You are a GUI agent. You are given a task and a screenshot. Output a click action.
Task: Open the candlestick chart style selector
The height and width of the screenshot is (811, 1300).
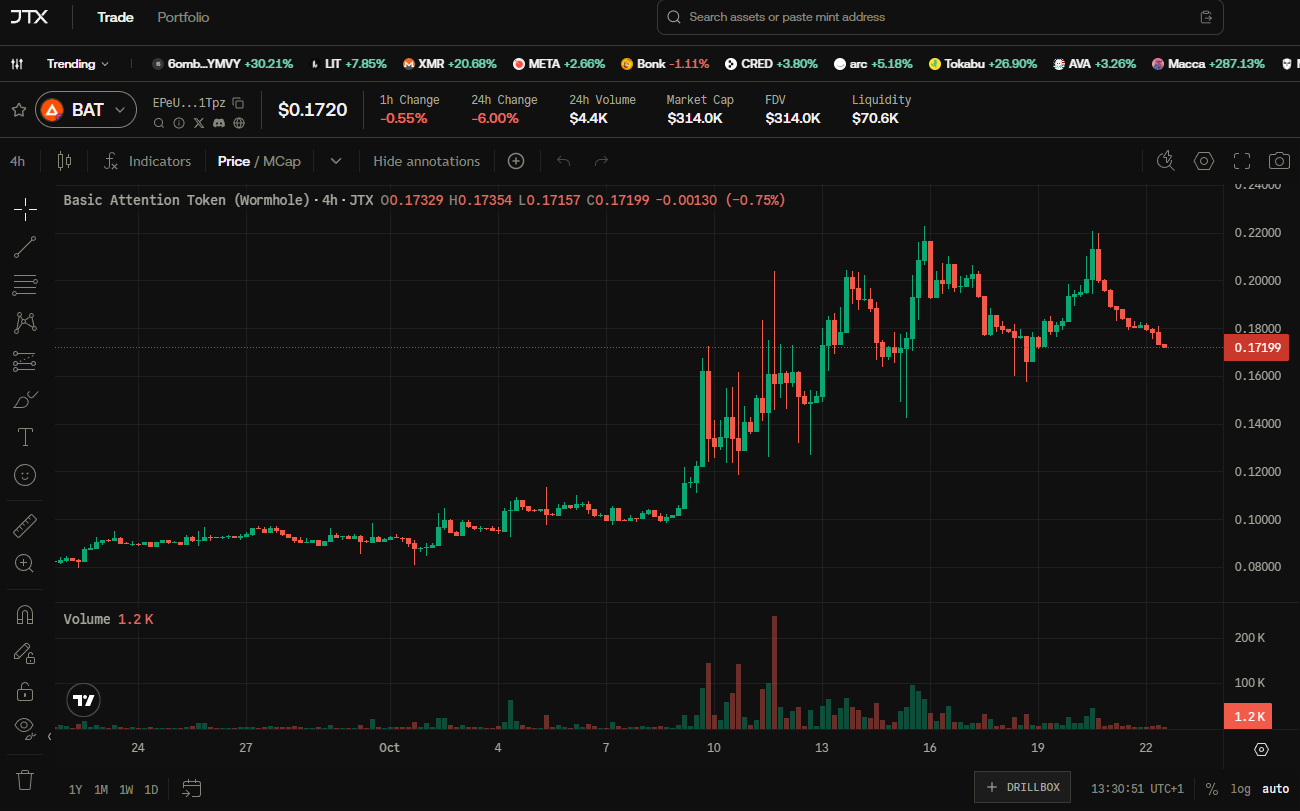click(x=65, y=161)
